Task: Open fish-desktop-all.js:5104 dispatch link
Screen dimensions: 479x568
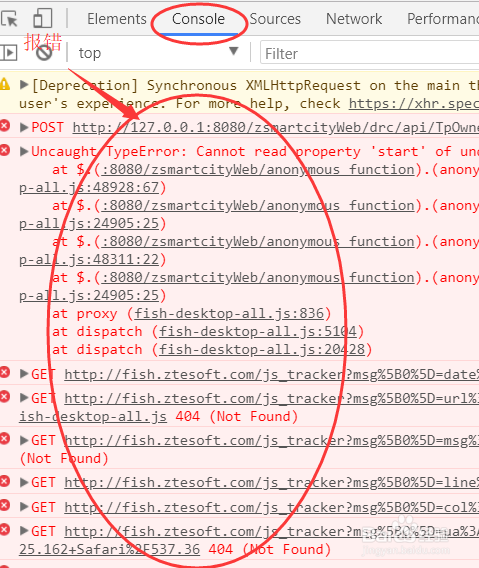Action: click(258, 332)
